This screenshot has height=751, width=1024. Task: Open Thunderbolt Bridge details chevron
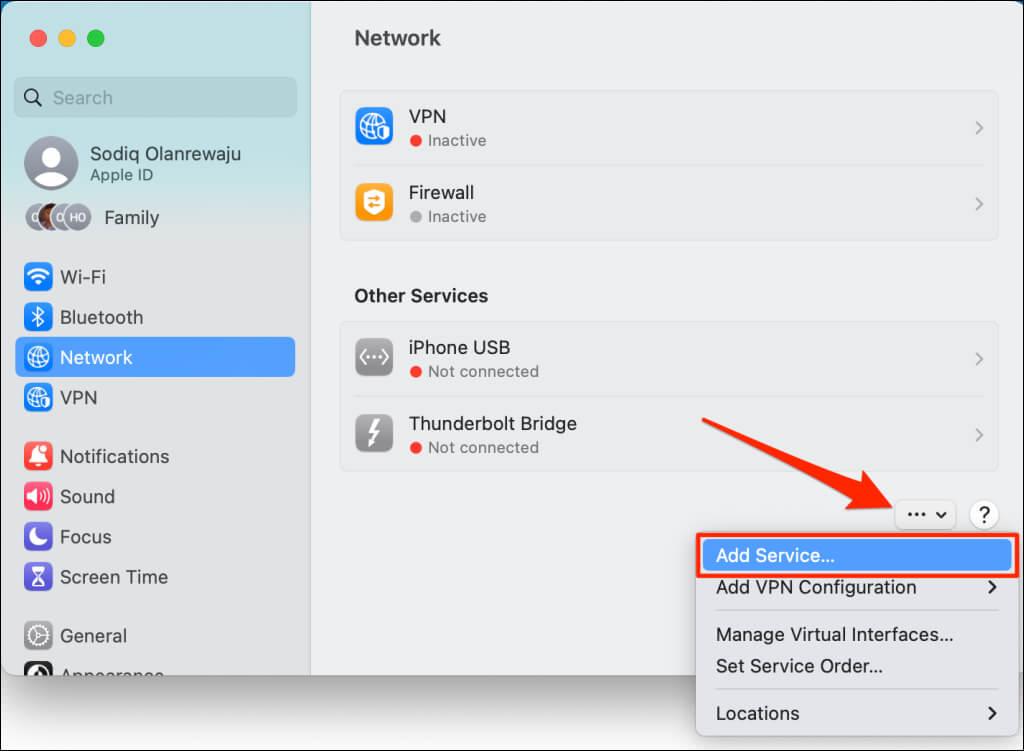978,435
